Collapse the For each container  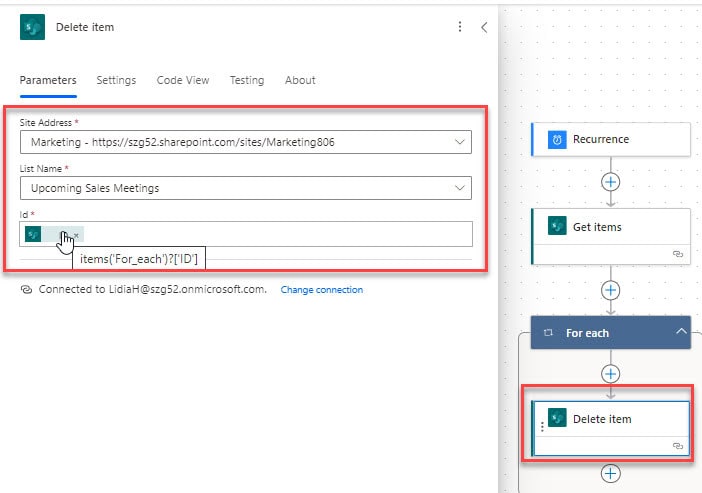coord(681,332)
